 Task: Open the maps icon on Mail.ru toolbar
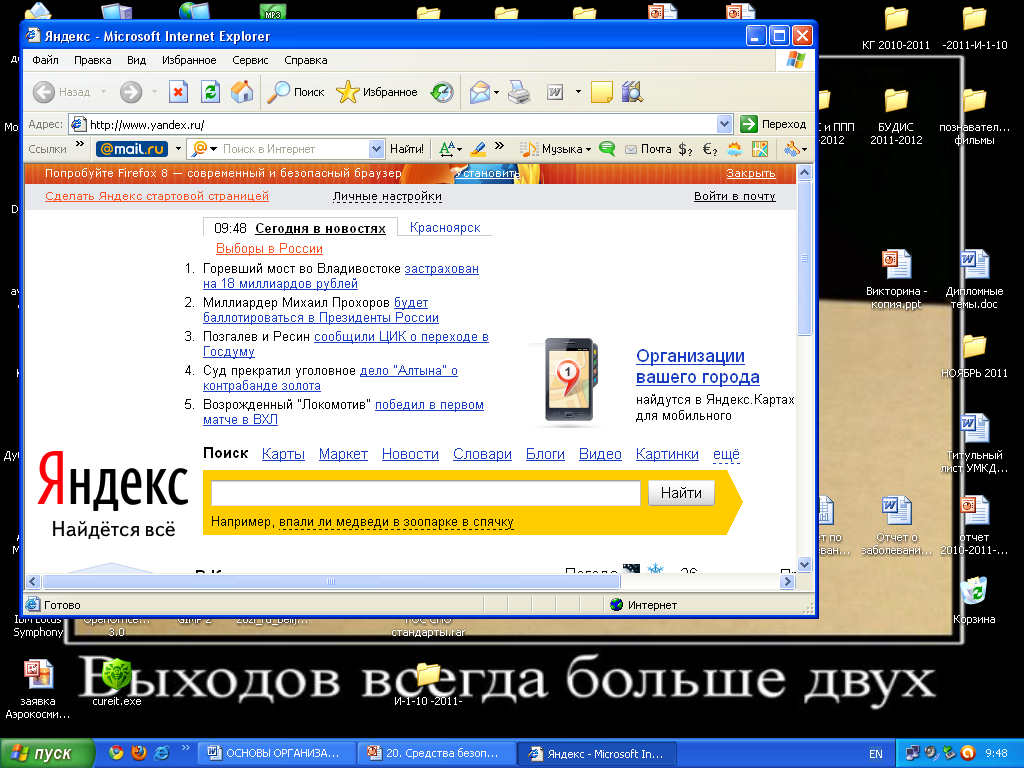(760, 149)
